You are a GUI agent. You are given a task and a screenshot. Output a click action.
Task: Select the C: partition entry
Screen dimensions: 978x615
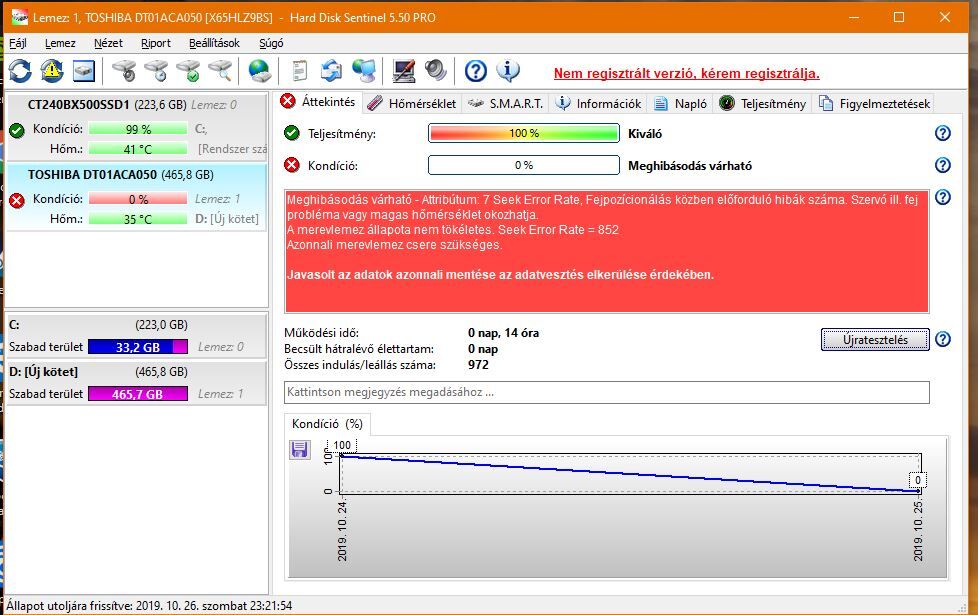click(x=136, y=336)
